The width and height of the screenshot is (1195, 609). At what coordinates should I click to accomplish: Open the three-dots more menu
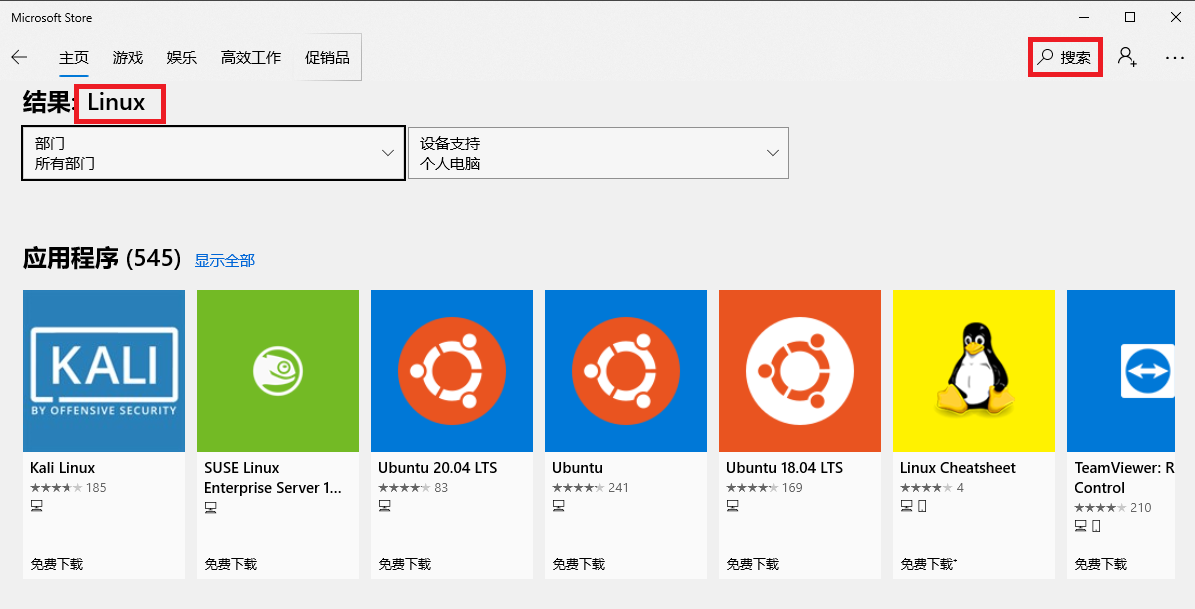1174,58
